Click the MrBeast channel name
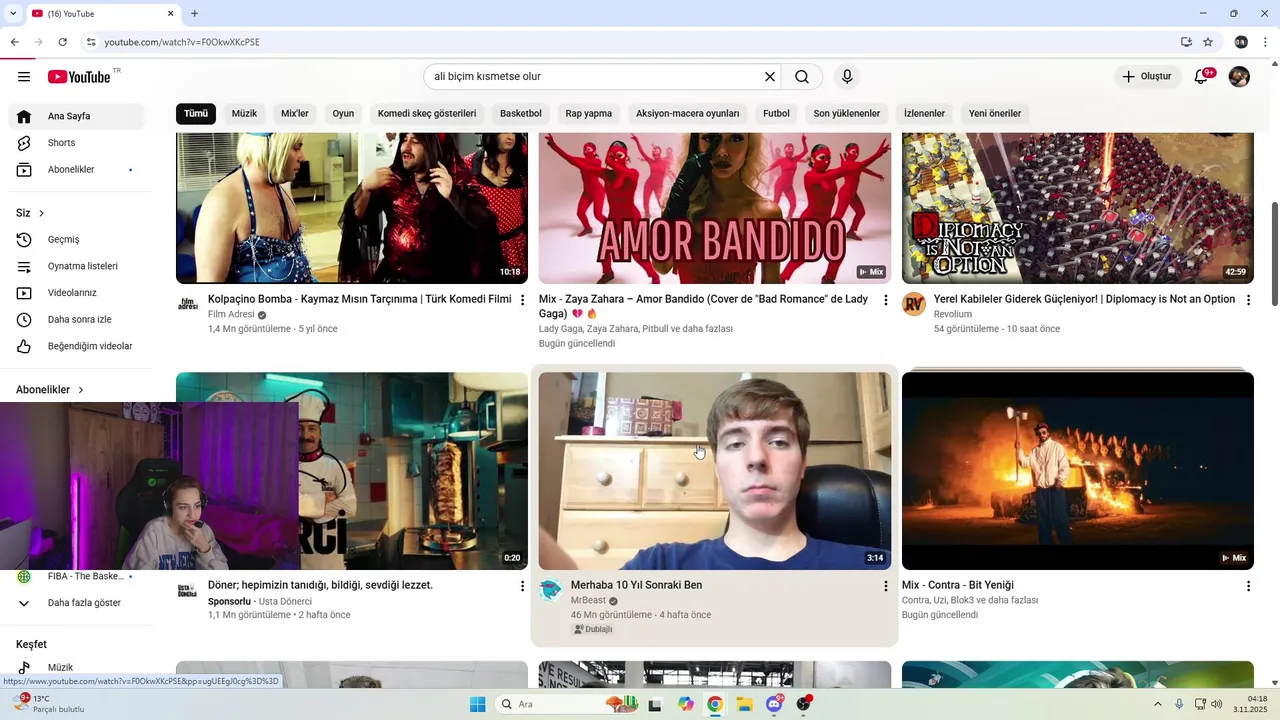The image size is (1280, 720). [x=588, y=601]
